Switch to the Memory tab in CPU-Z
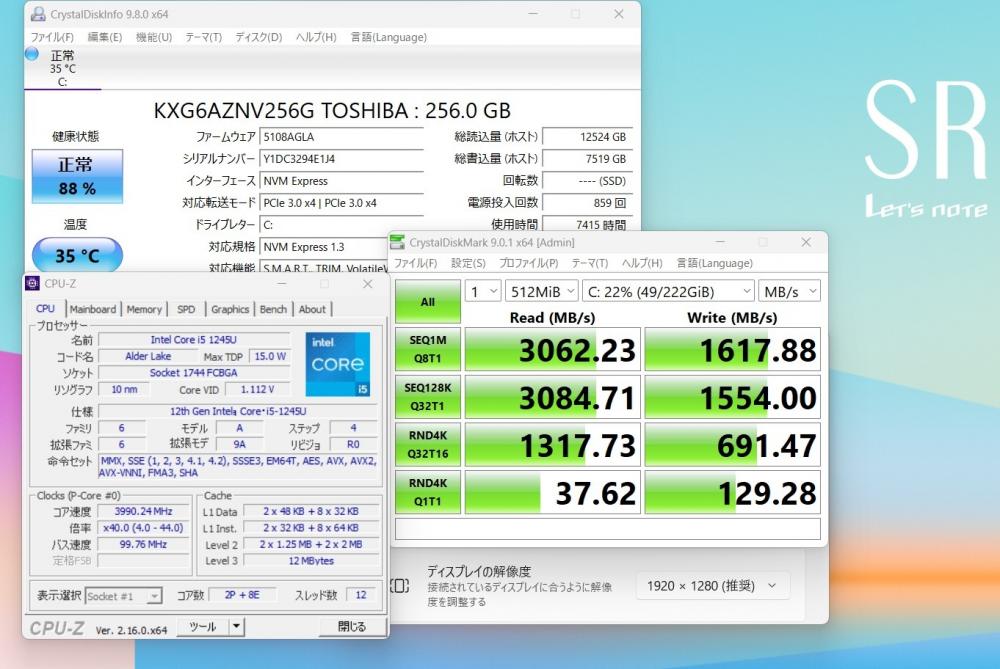 144,309
